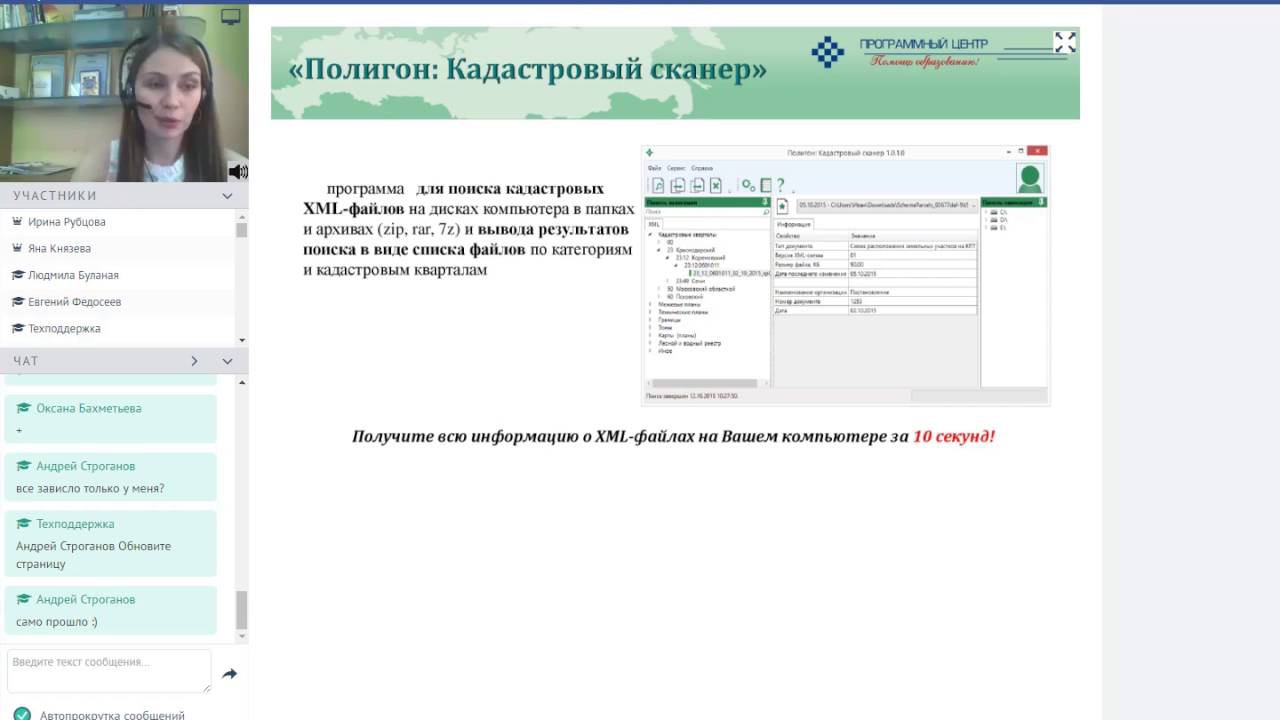
Task: Click the search-file toolbar icon in scanner window
Action: point(658,186)
